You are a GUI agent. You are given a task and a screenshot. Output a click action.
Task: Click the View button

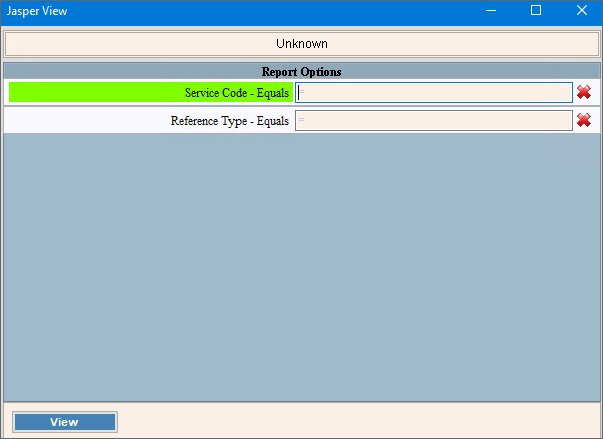point(65,422)
